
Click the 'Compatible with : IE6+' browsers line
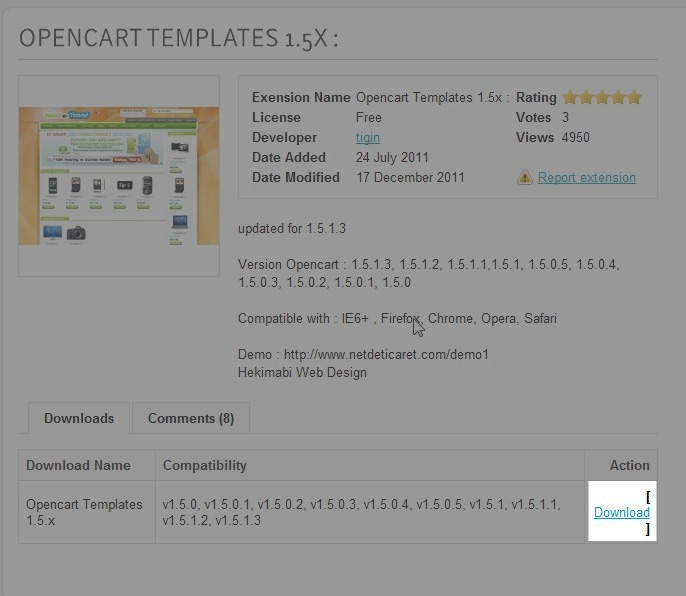click(x=397, y=318)
